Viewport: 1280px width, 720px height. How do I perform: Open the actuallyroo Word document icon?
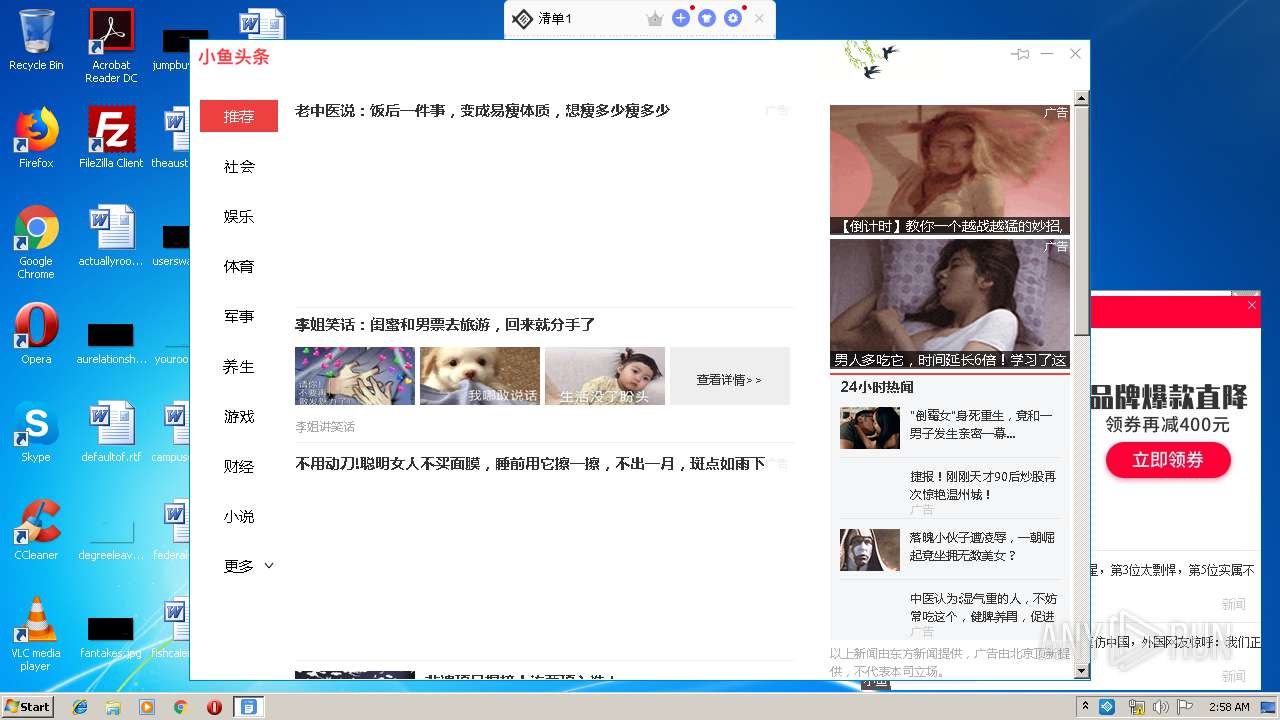coord(111,236)
